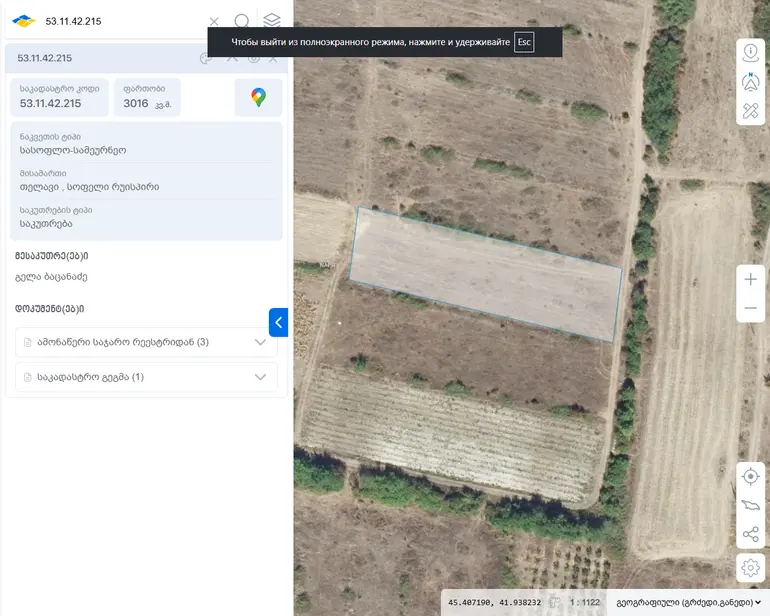This screenshot has height=616, width=770.
Task: Expand public registry extracts (3)
Action: coord(146,342)
